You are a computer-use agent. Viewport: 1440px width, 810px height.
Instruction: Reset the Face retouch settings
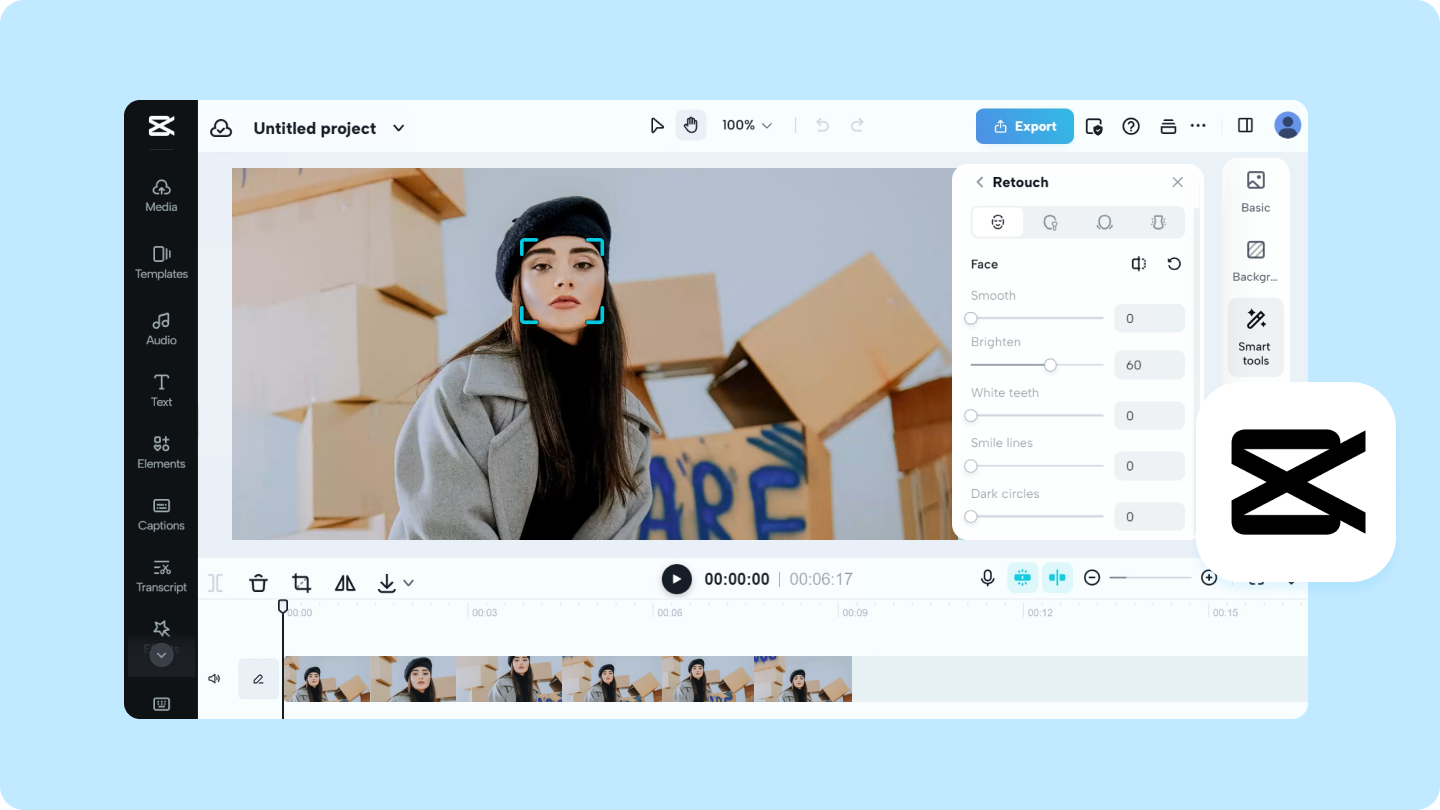pos(1174,264)
